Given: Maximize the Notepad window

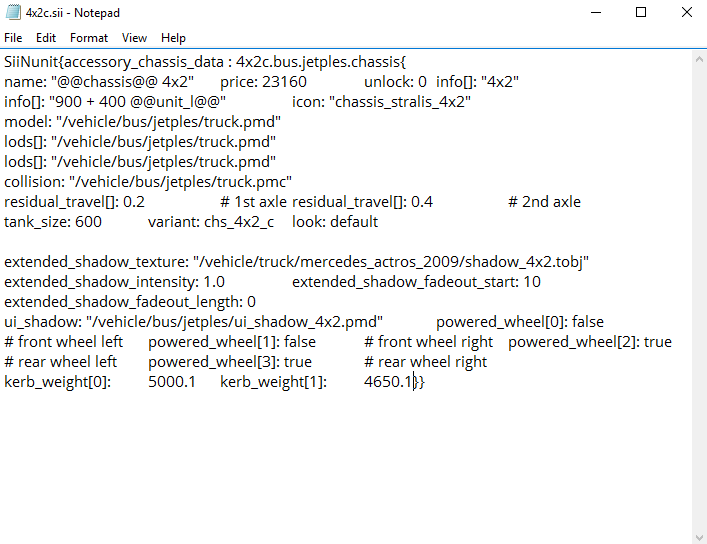Looking at the screenshot, I should (x=641, y=12).
